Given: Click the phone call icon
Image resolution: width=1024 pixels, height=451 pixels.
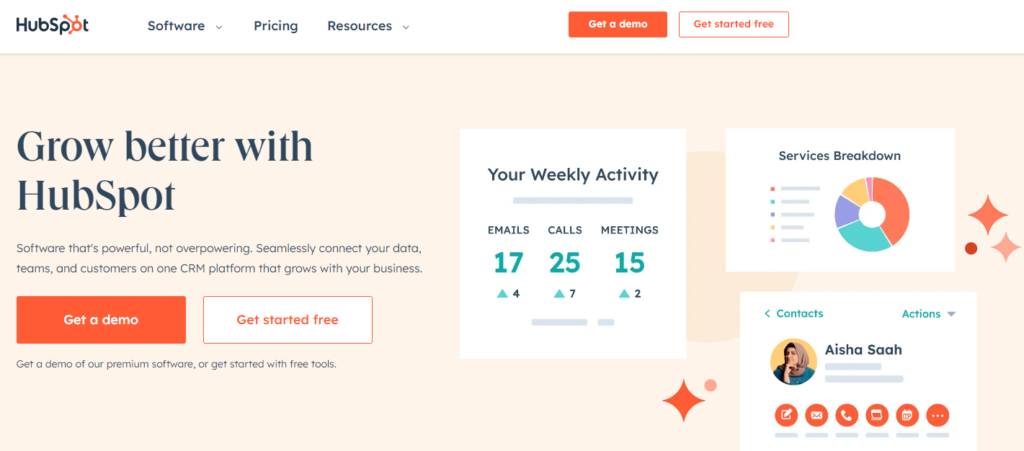Looking at the screenshot, I should click(x=847, y=414).
